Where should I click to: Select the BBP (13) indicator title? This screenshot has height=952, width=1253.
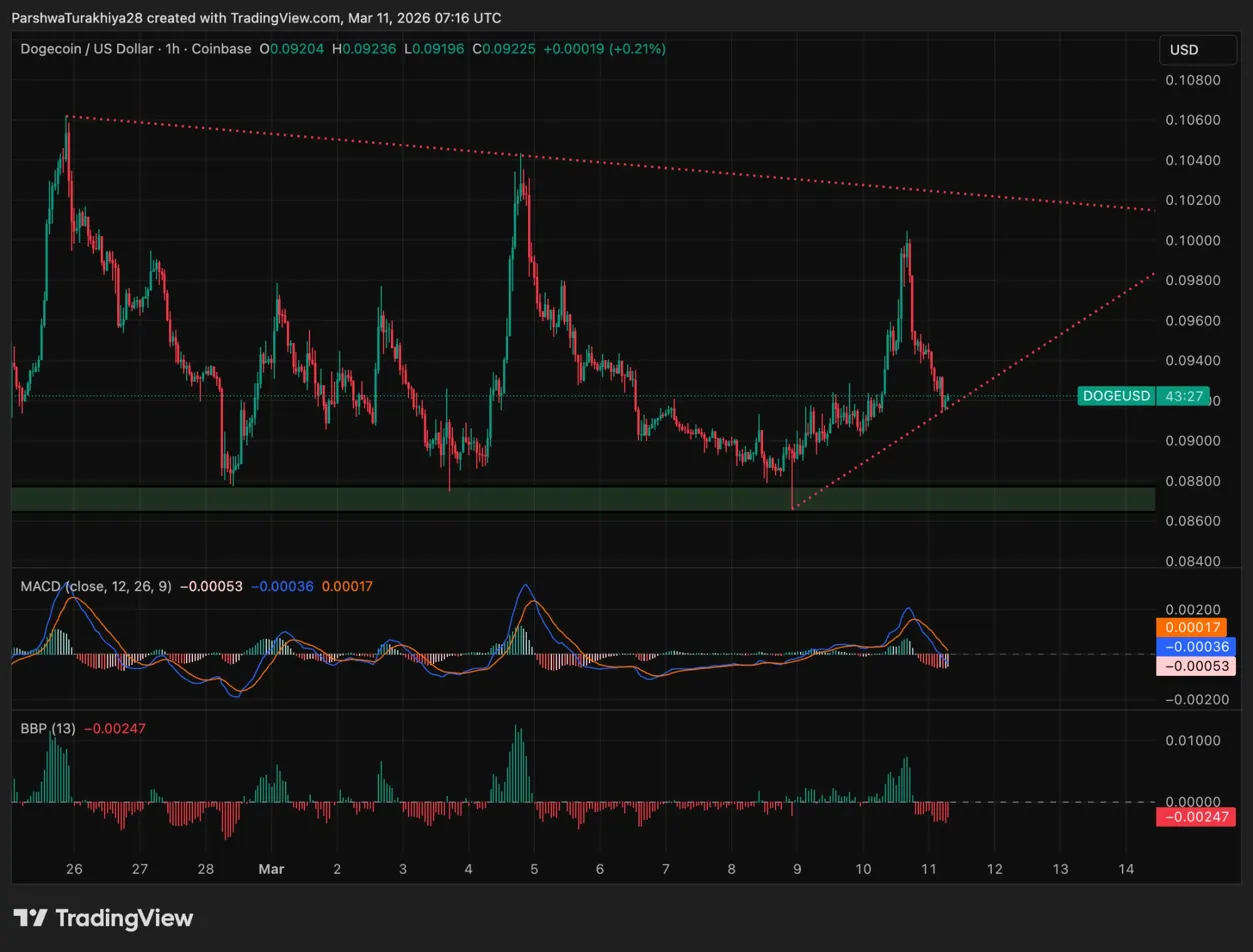pos(47,729)
